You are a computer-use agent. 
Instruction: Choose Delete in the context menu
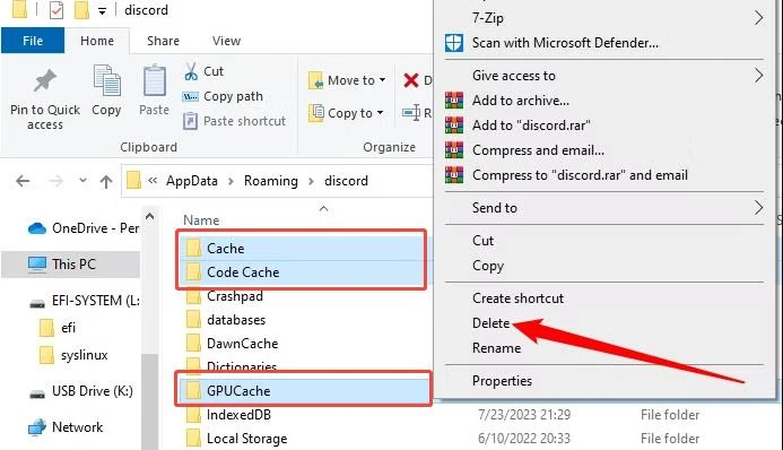pos(604,323)
